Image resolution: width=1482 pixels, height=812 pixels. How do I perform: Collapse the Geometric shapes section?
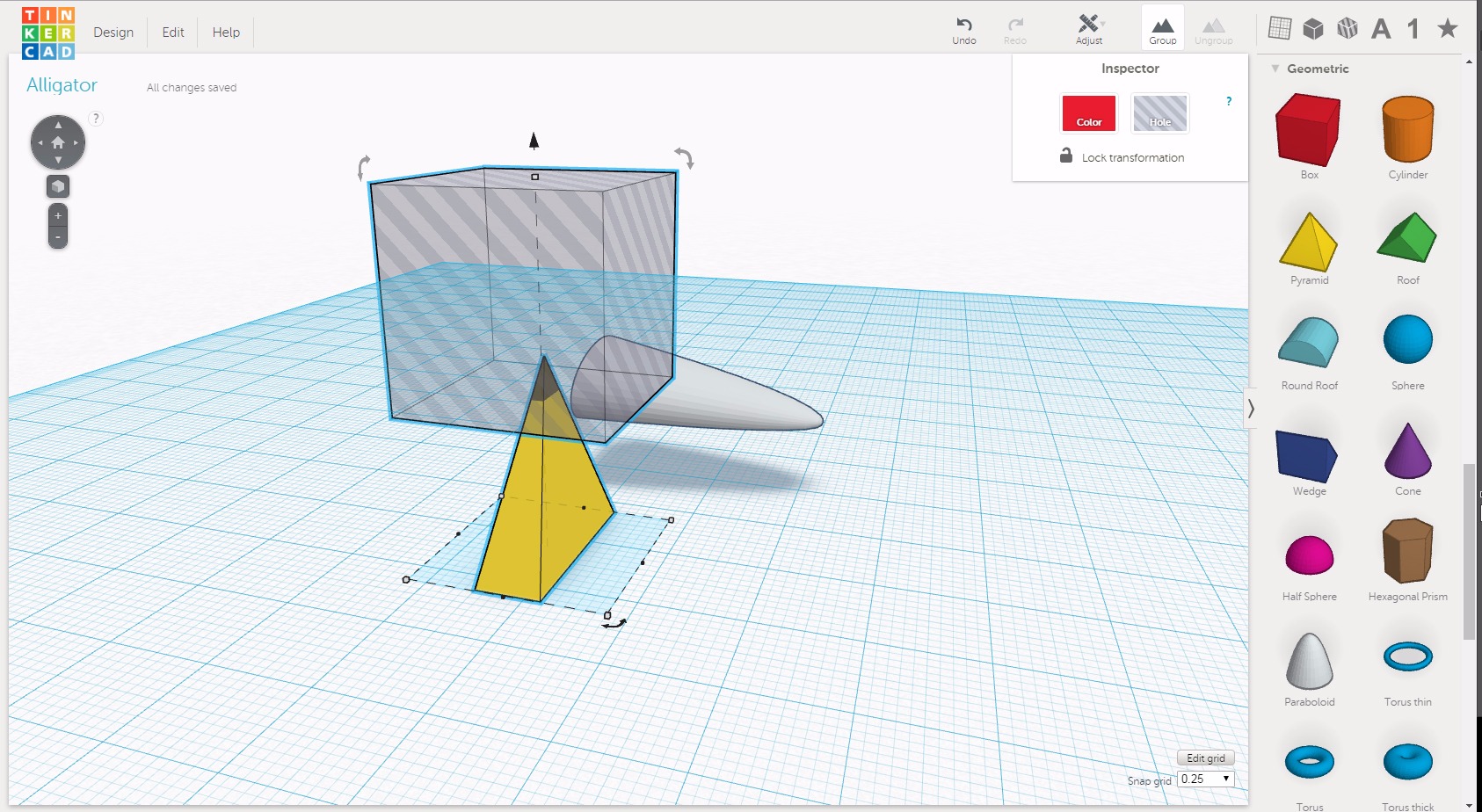point(1275,69)
